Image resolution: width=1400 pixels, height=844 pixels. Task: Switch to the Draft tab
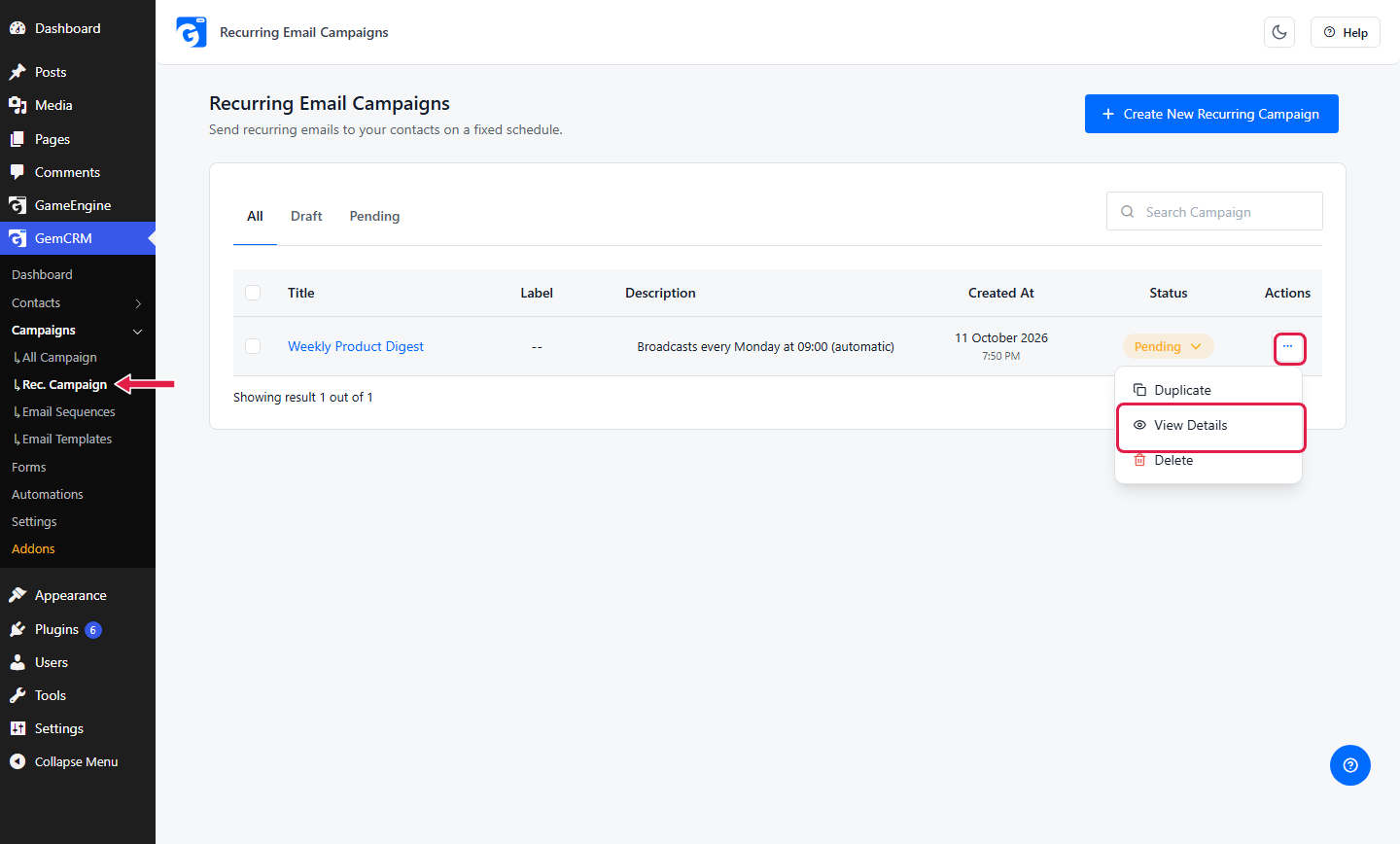pos(306,216)
